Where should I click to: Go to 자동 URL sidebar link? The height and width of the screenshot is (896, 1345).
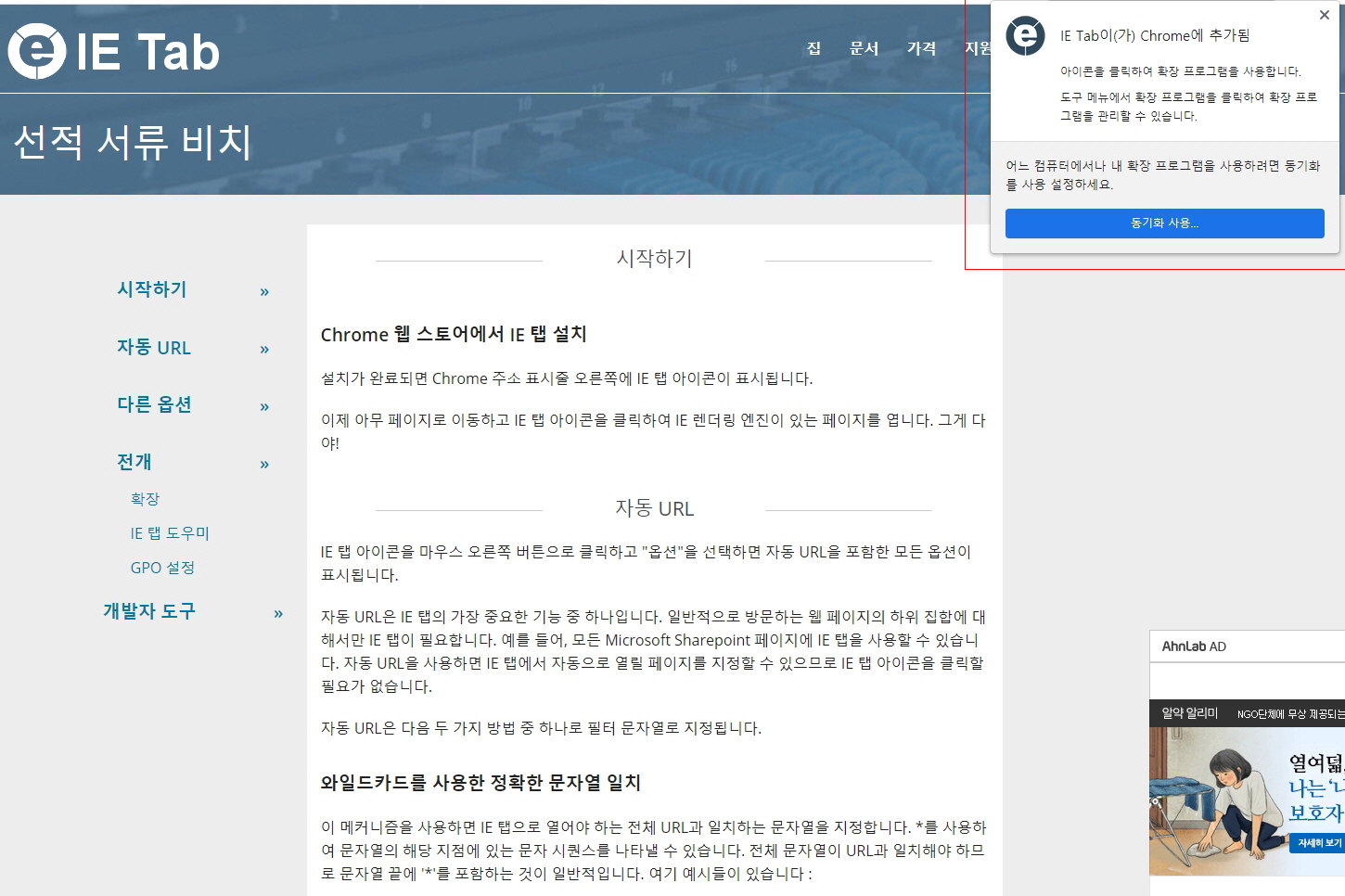[153, 347]
